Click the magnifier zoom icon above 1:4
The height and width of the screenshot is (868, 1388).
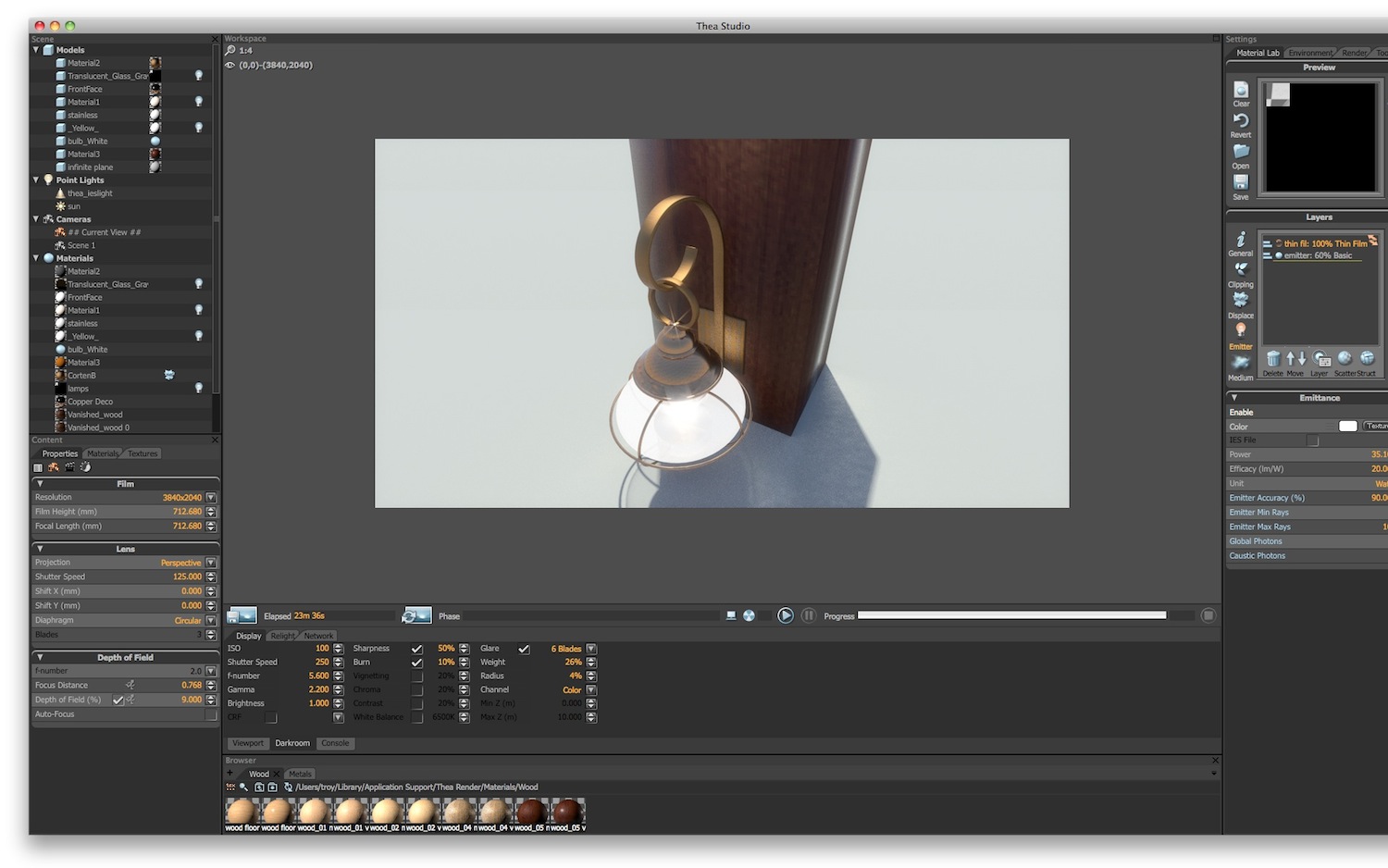230,51
